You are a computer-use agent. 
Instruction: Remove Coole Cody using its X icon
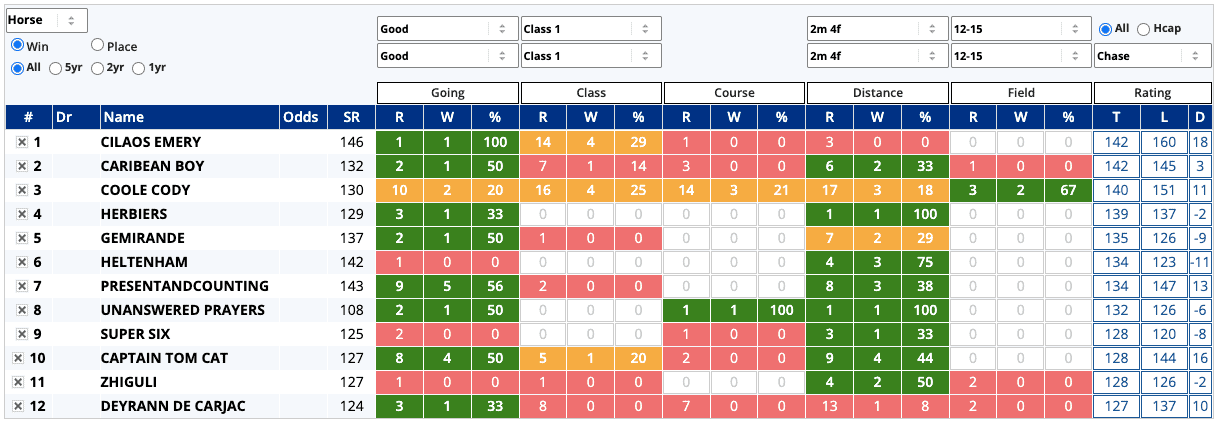tap(21, 190)
